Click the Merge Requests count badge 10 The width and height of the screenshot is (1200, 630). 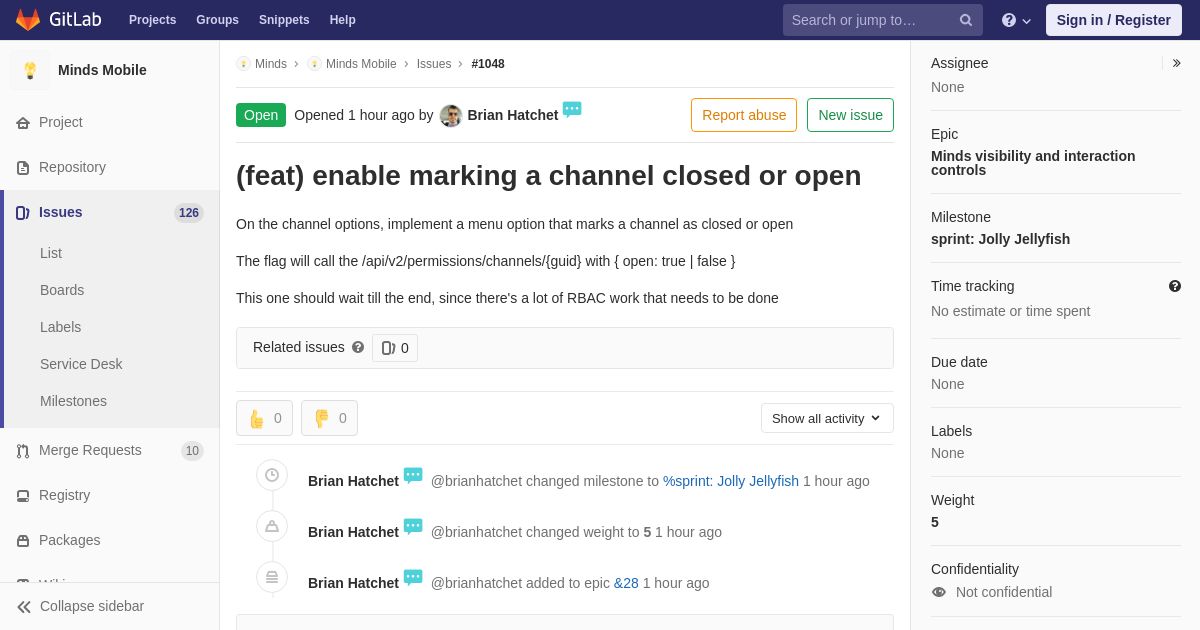click(x=192, y=451)
